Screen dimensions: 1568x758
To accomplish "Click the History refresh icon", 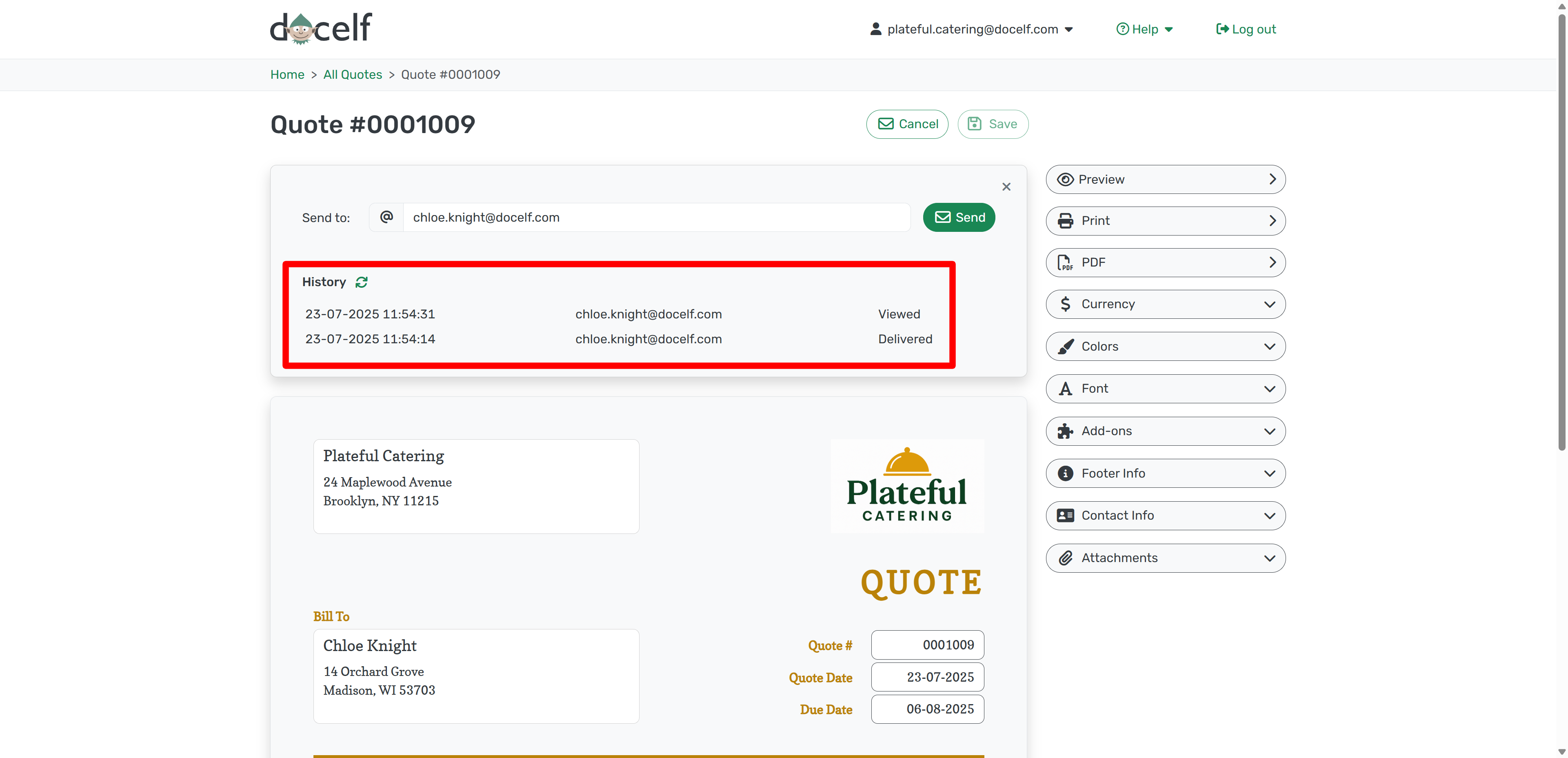I will 362,282.
